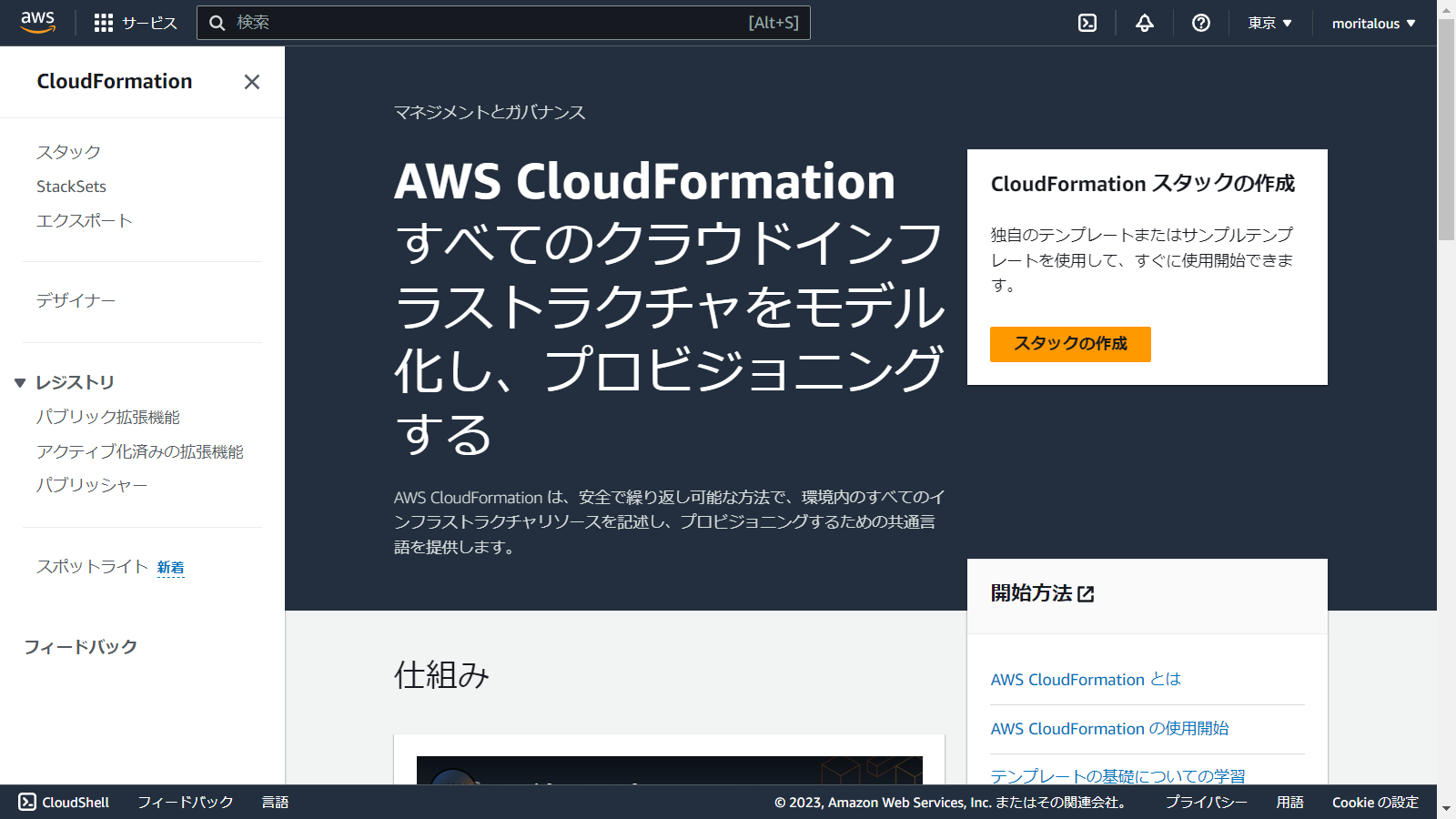
Task: Open デザイナー from the sidebar
Action: (76, 300)
